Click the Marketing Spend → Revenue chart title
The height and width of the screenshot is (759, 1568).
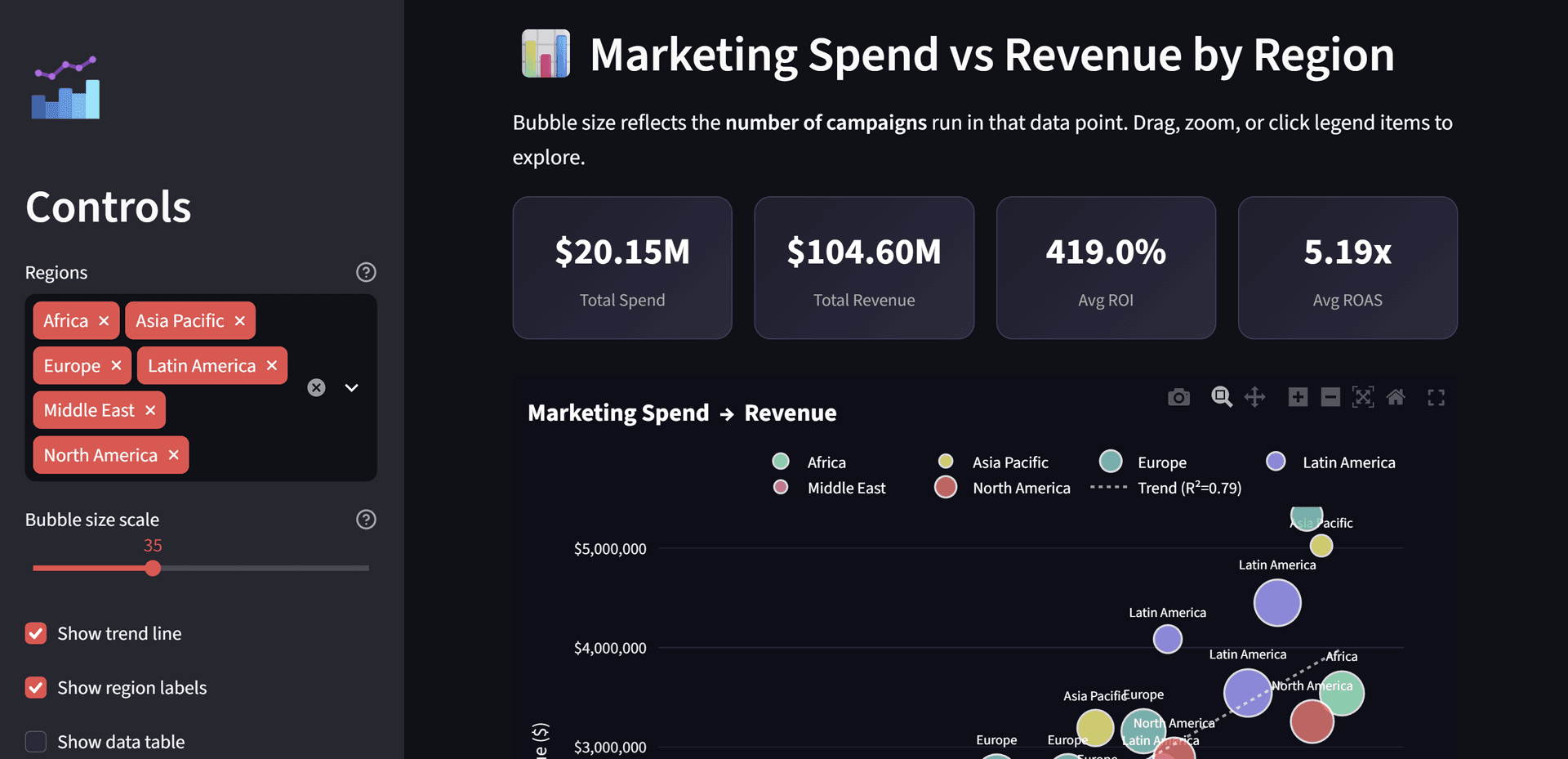coord(682,413)
